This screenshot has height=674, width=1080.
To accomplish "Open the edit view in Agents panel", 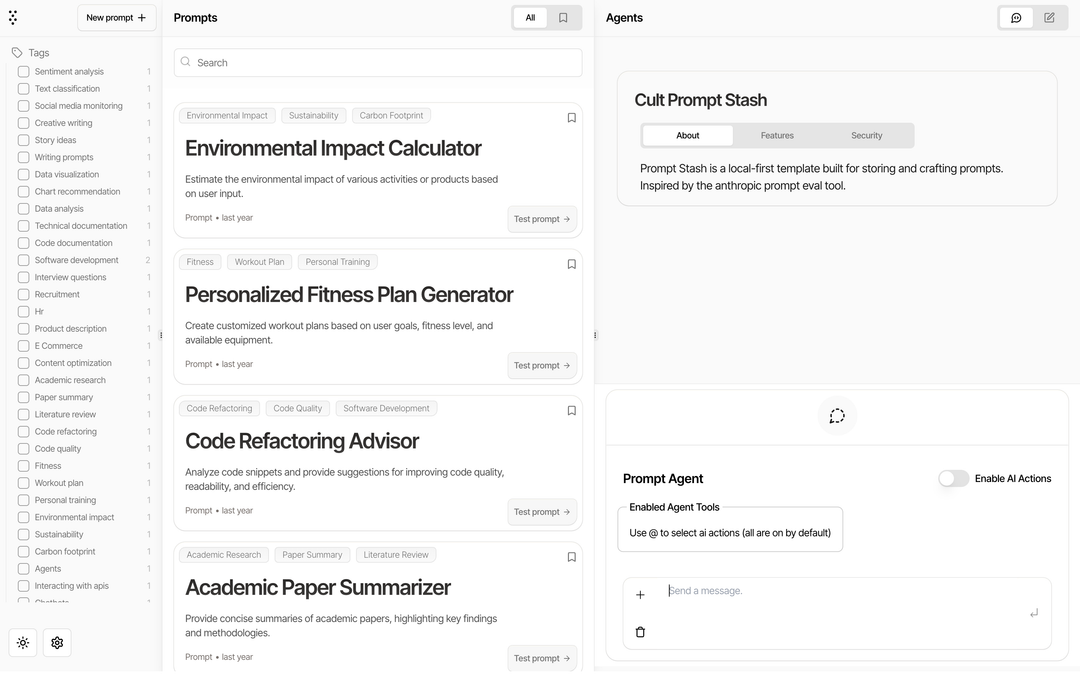I will point(1049,18).
